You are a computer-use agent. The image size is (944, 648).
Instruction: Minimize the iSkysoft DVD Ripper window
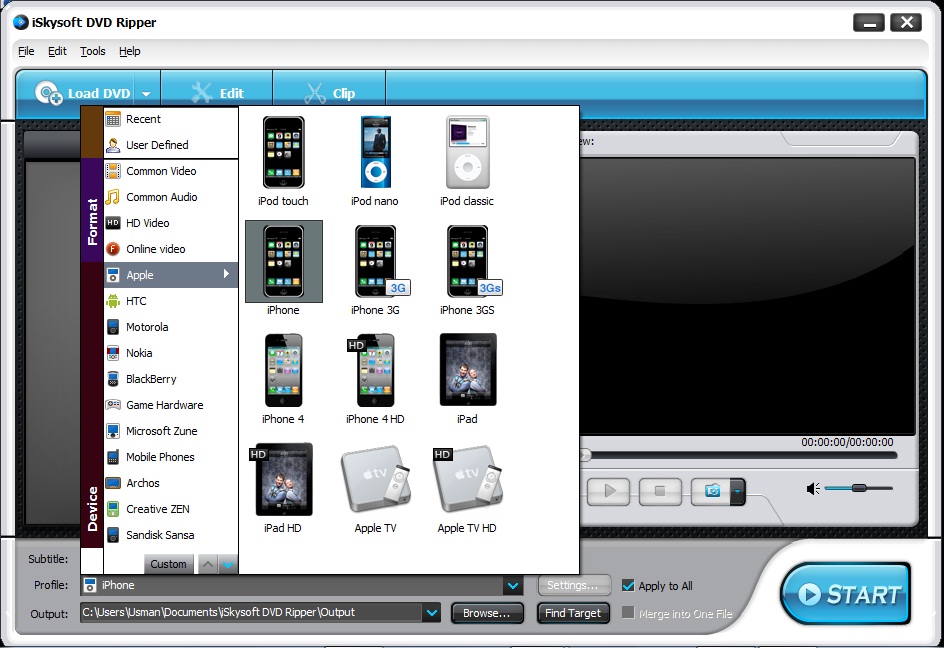coord(868,23)
